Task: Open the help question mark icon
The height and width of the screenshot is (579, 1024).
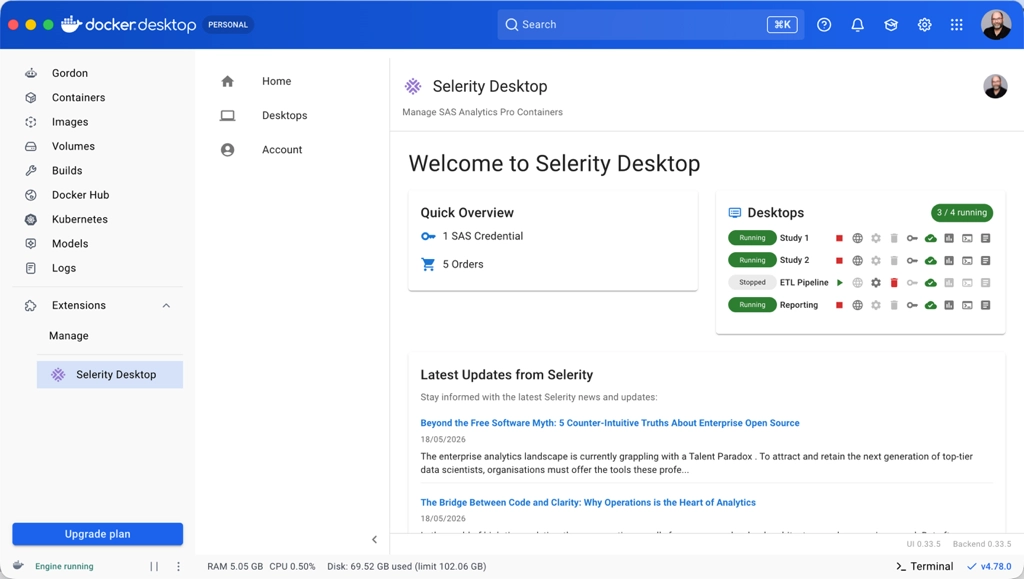Action: [824, 25]
